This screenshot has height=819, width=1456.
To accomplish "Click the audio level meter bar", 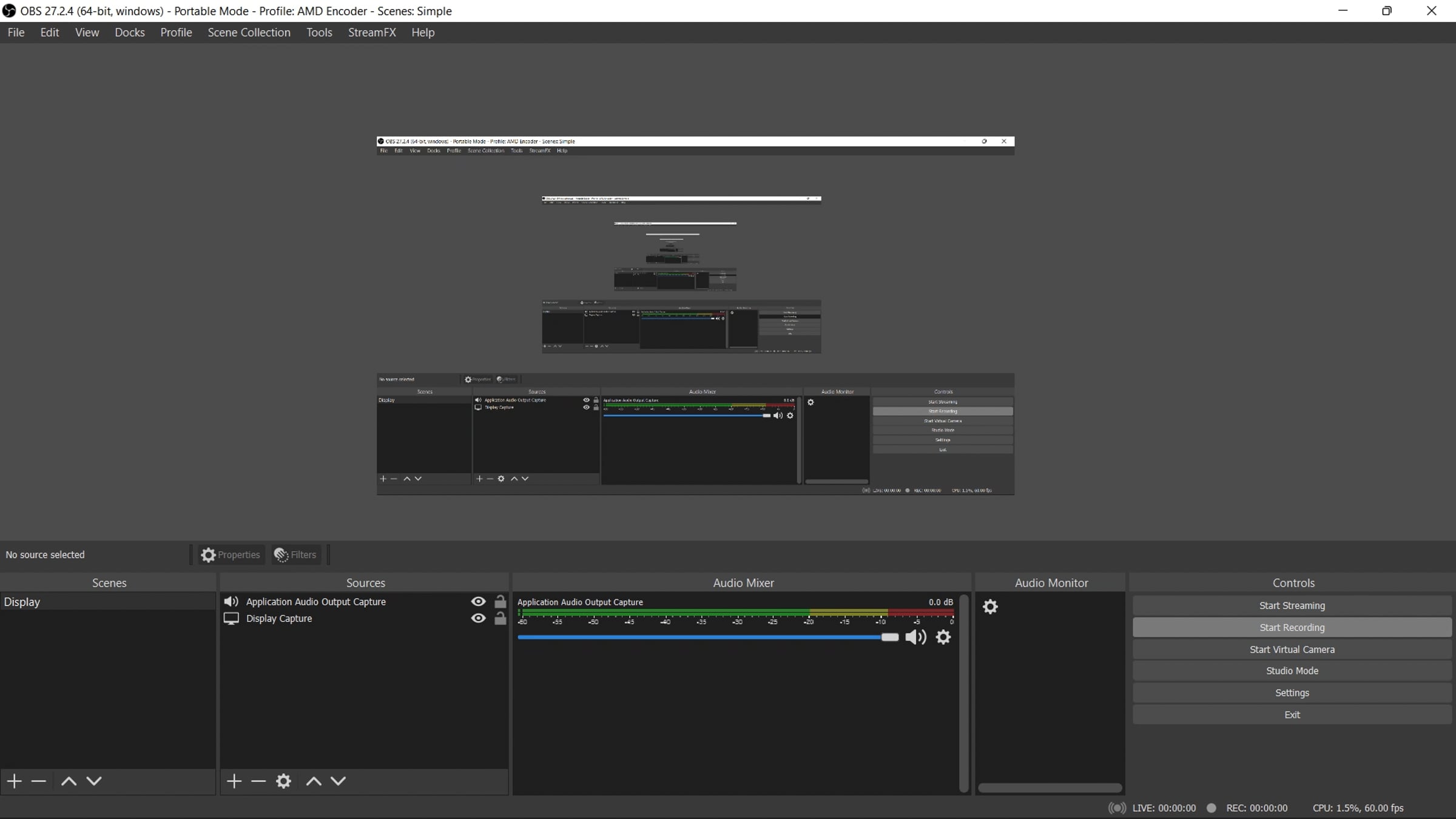I will (735, 612).
